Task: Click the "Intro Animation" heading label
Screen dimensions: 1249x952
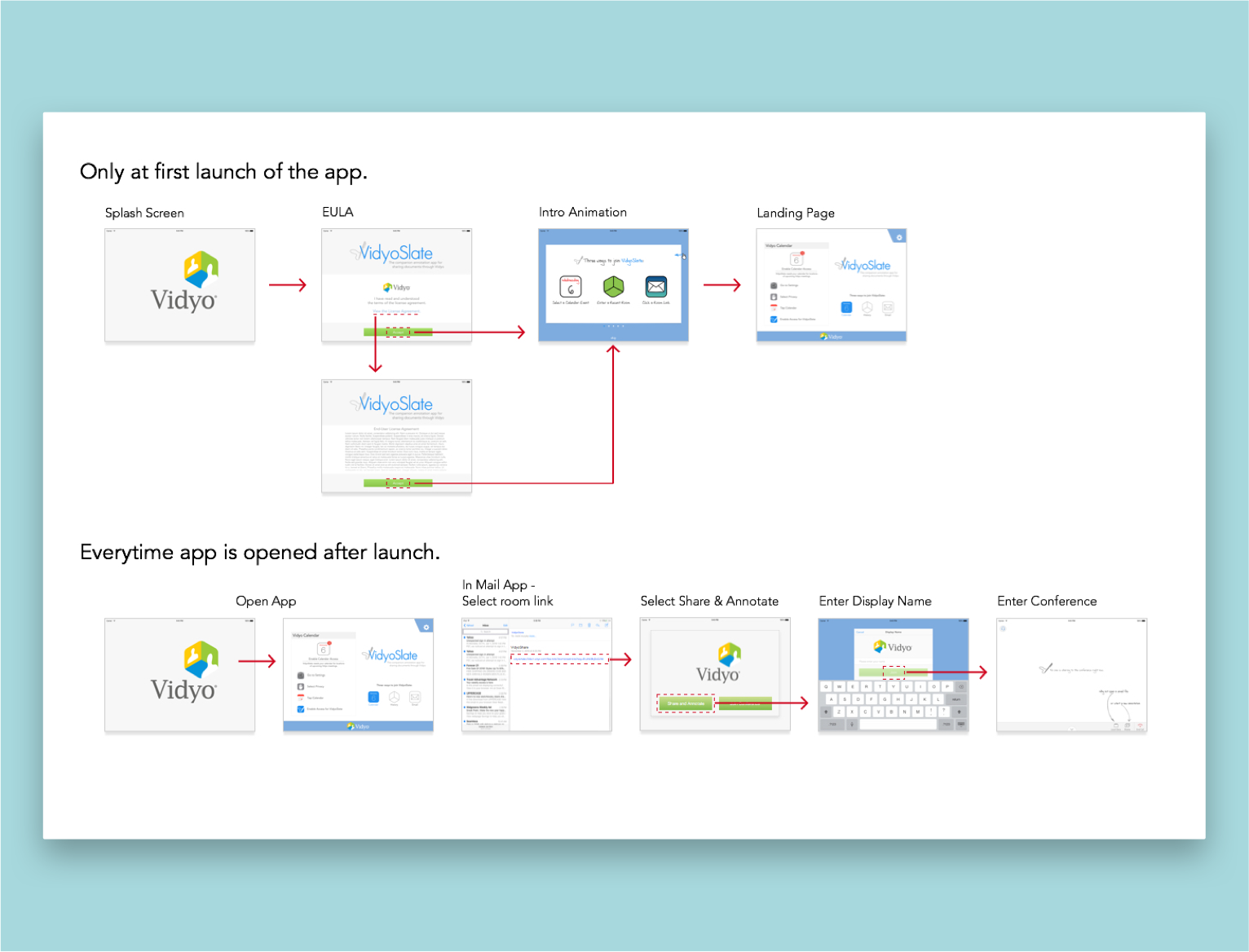Action: coord(583,212)
